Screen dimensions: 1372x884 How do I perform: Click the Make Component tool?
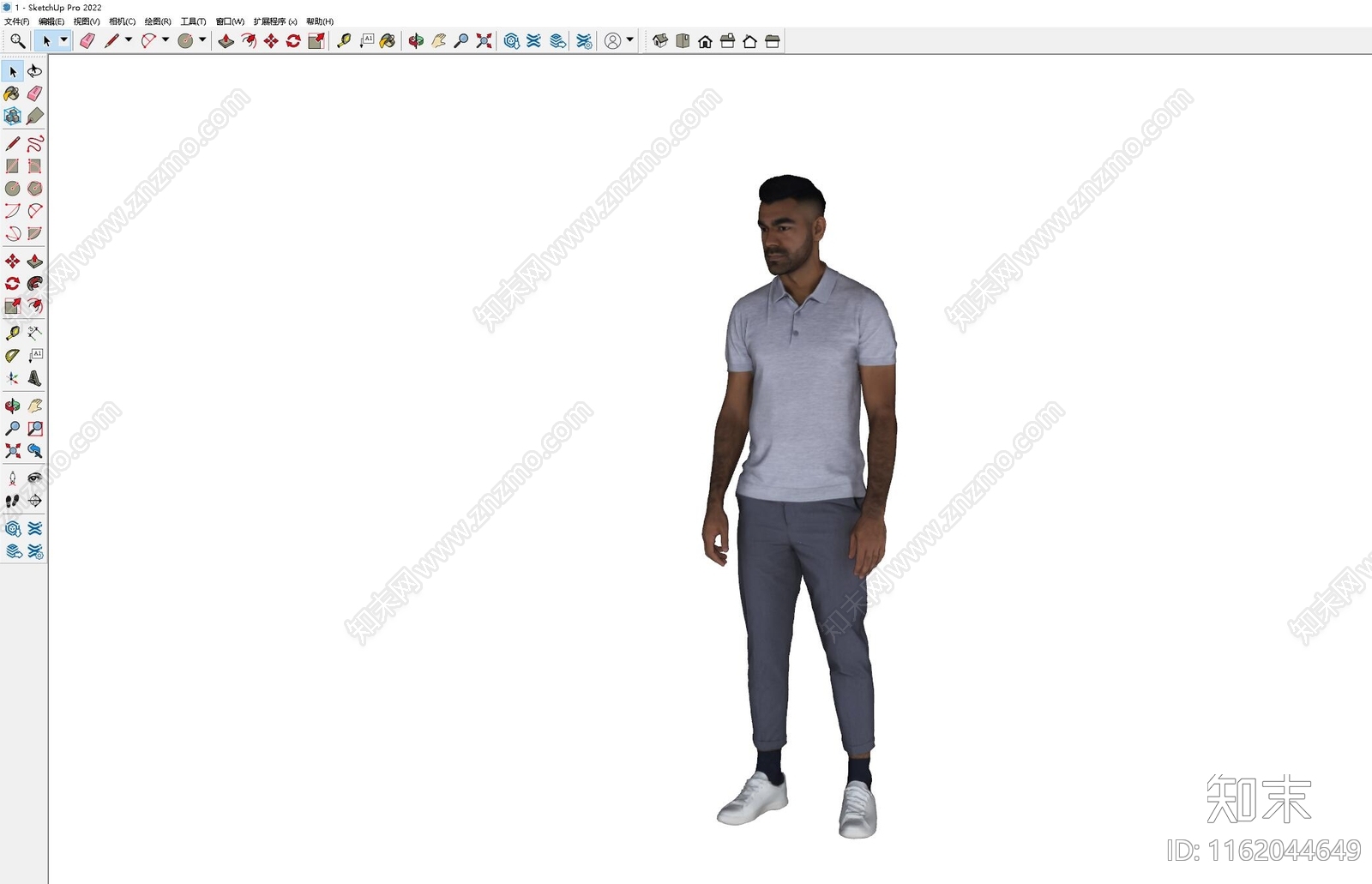point(12,116)
